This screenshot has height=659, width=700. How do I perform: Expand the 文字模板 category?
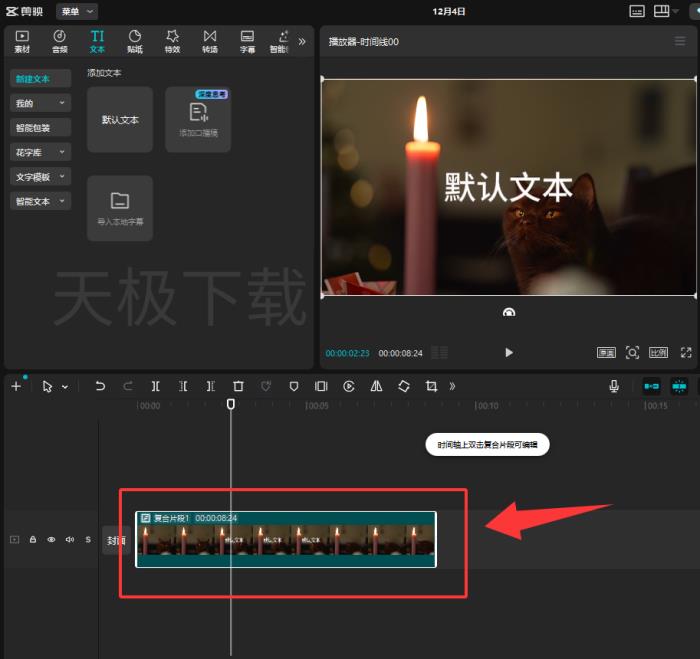point(41,176)
